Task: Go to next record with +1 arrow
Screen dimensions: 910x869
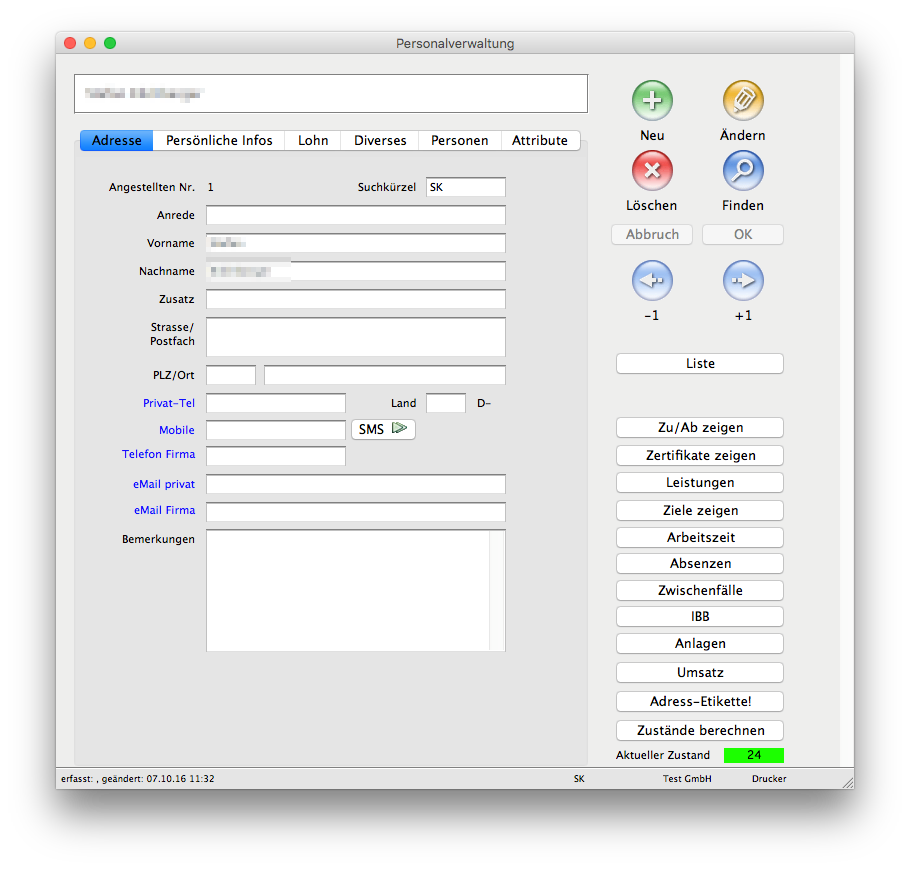Action: click(x=743, y=281)
